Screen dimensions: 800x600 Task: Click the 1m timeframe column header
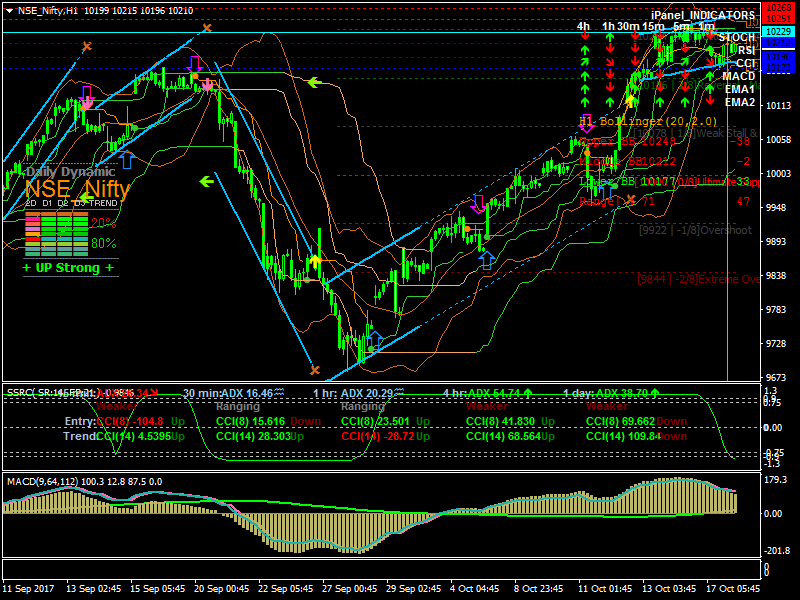tap(707, 26)
